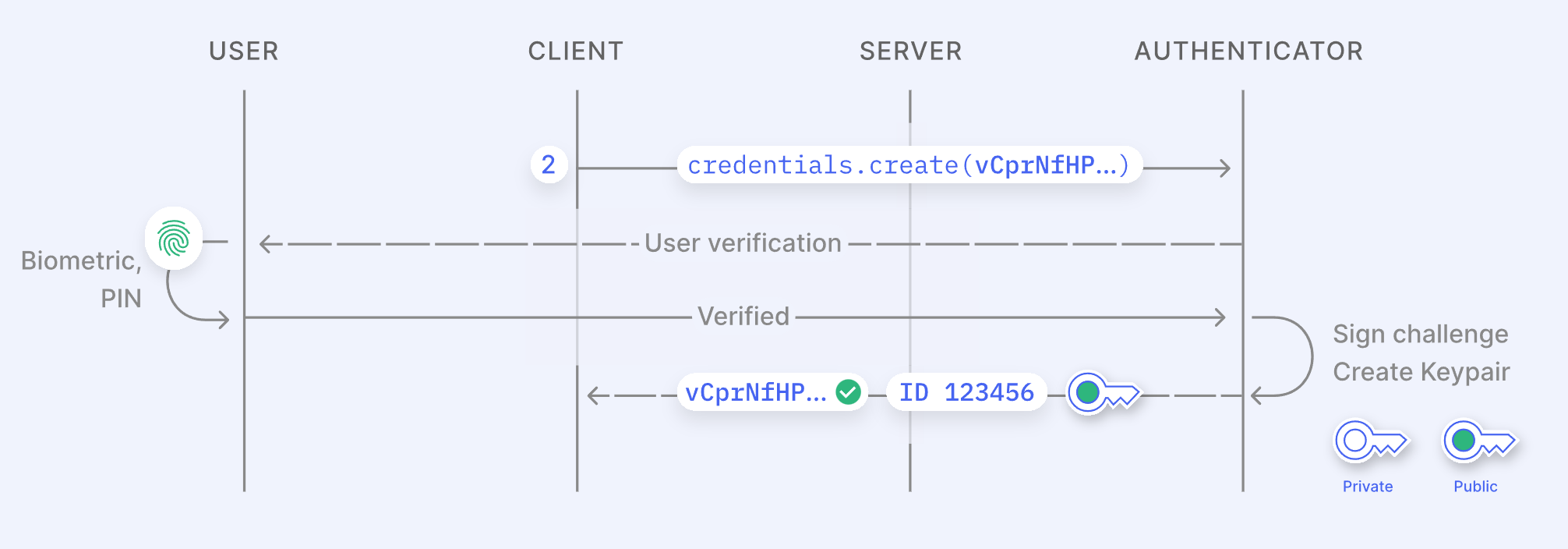Select the step 2 number badge
Viewport: 1568px width, 549px height.
click(x=549, y=165)
